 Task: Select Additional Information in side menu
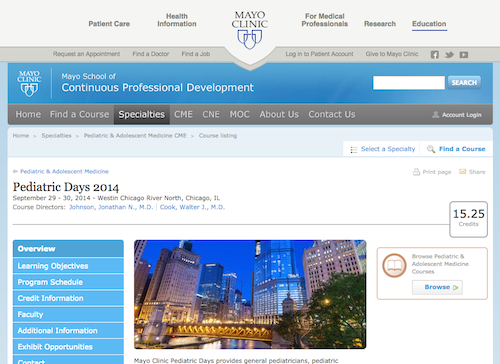[x=68, y=331]
